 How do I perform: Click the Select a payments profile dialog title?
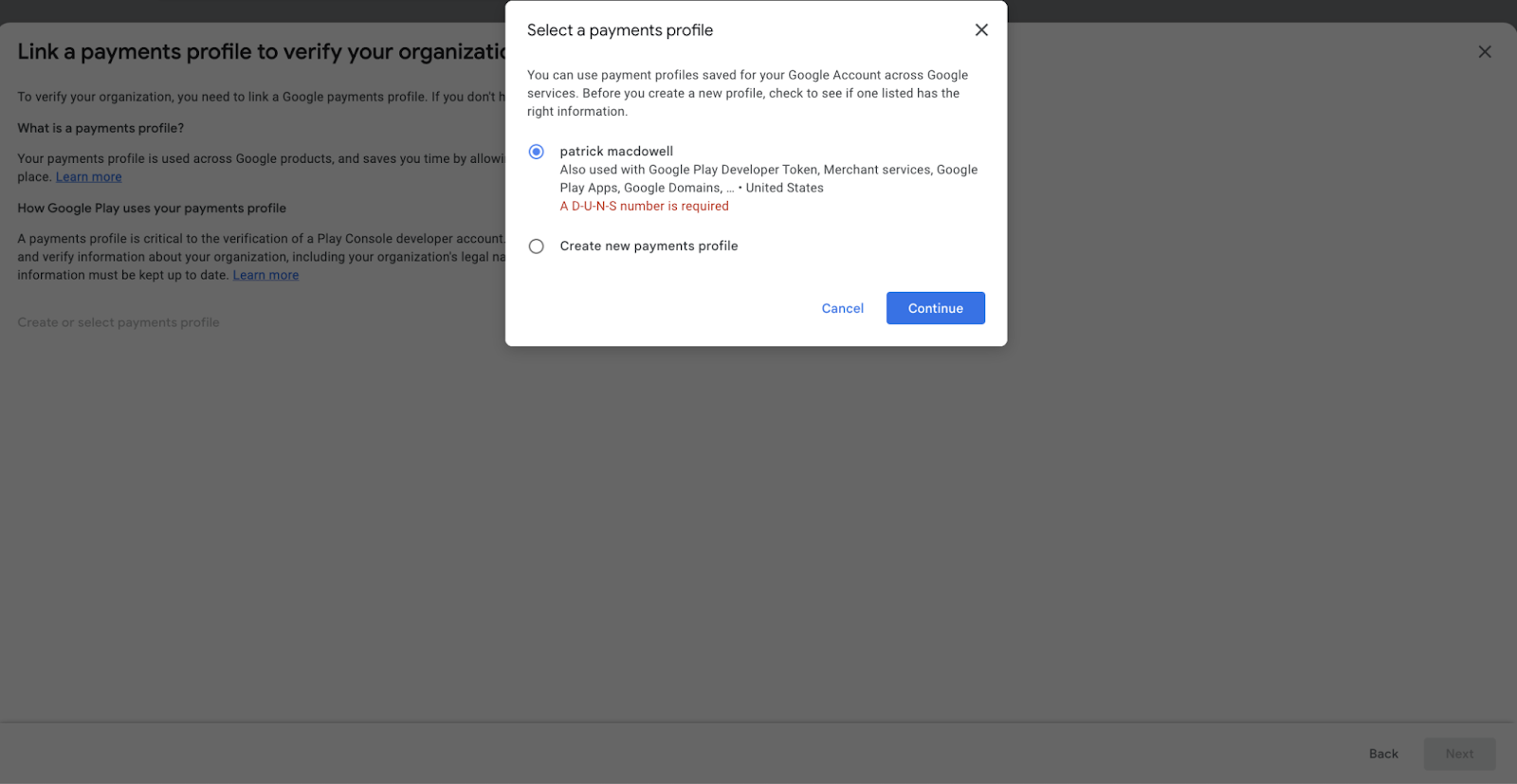coord(620,30)
